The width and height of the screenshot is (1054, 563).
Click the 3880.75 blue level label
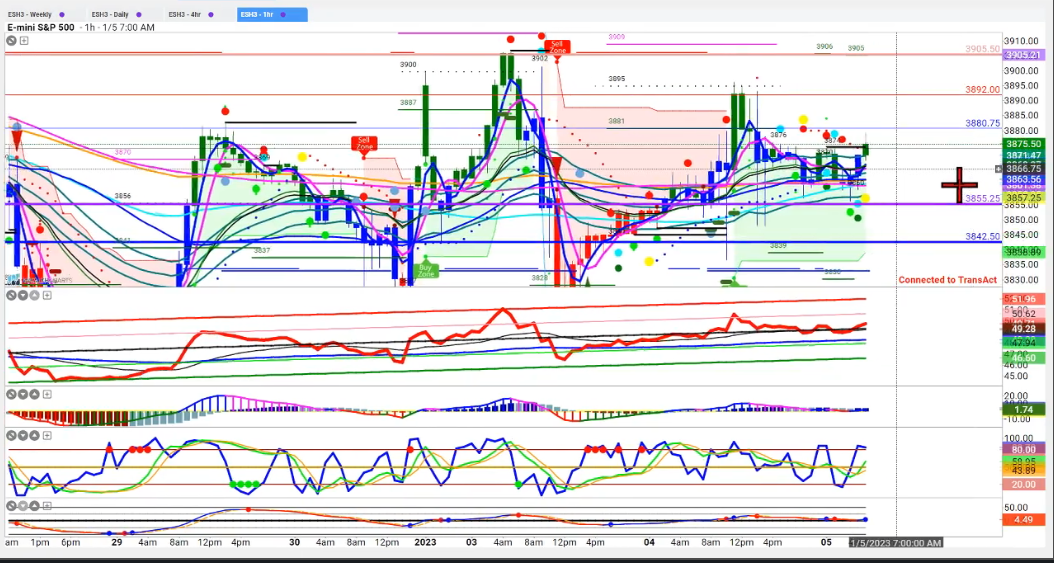pos(983,124)
